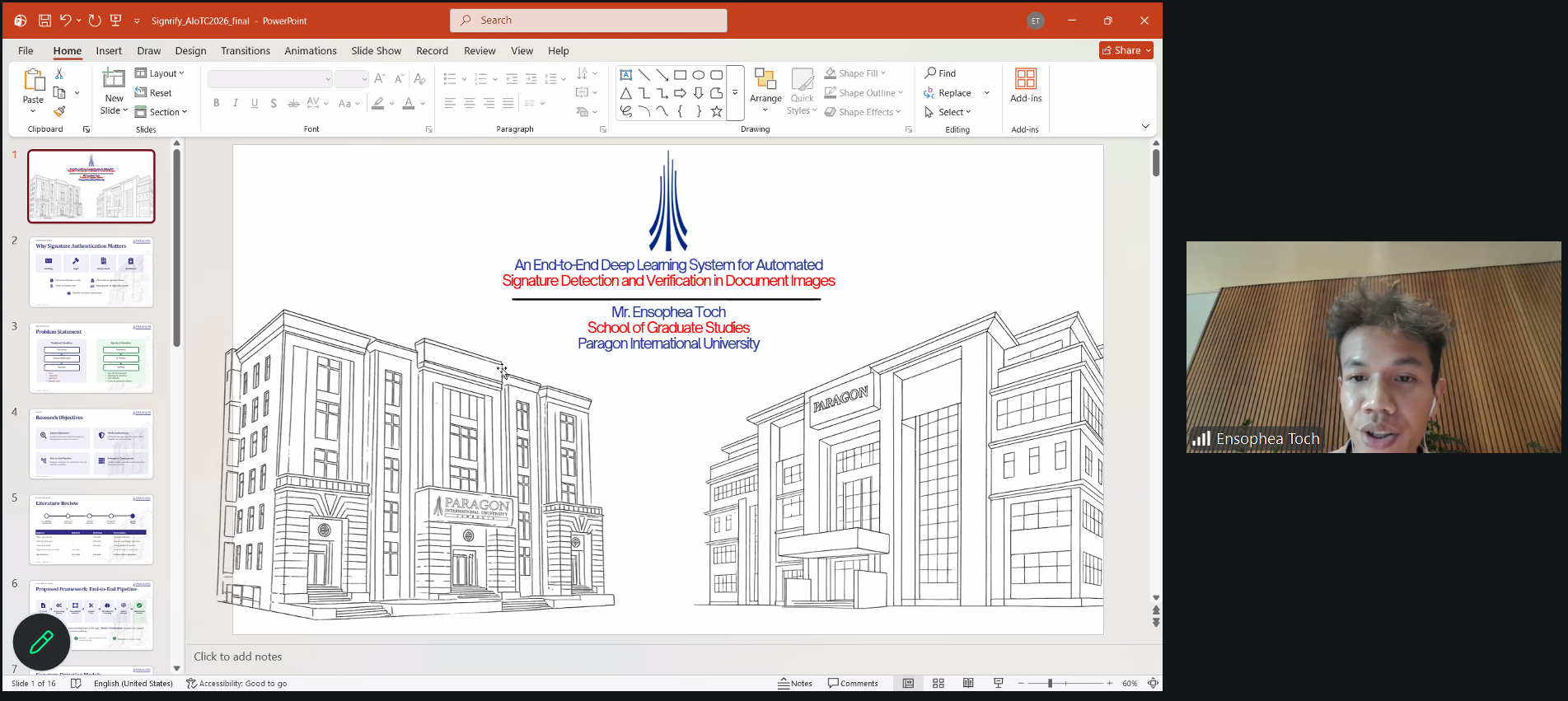The width and height of the screenshot is (1568, 701).
Task: Start presentation from beginning icon in title bar
Action: (116, 21)
